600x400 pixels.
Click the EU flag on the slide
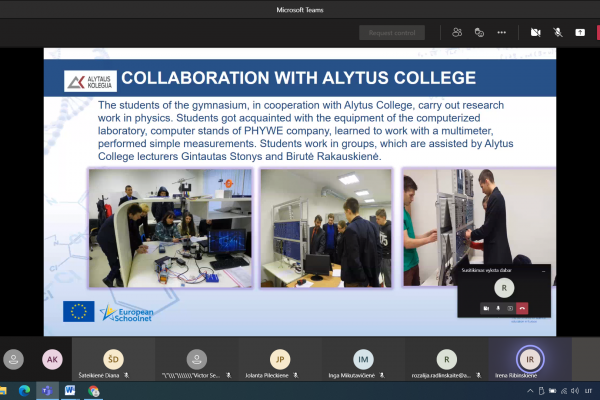point(79,311)
